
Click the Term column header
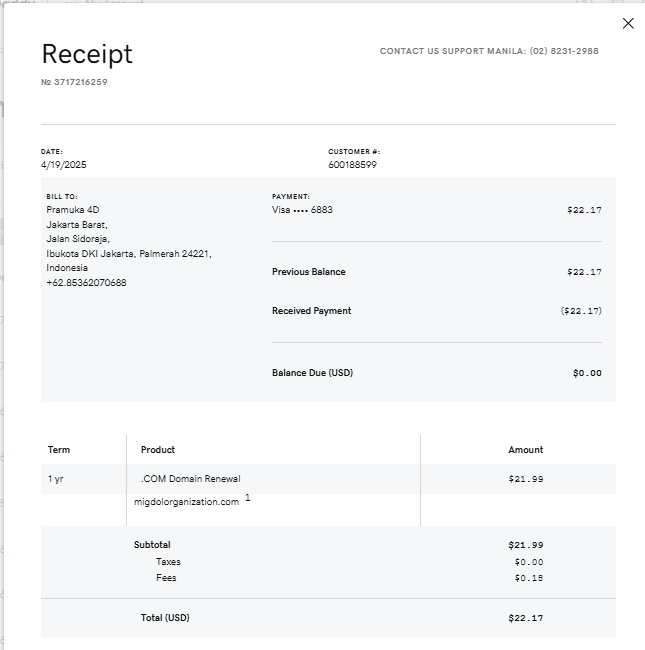(59, 450)
